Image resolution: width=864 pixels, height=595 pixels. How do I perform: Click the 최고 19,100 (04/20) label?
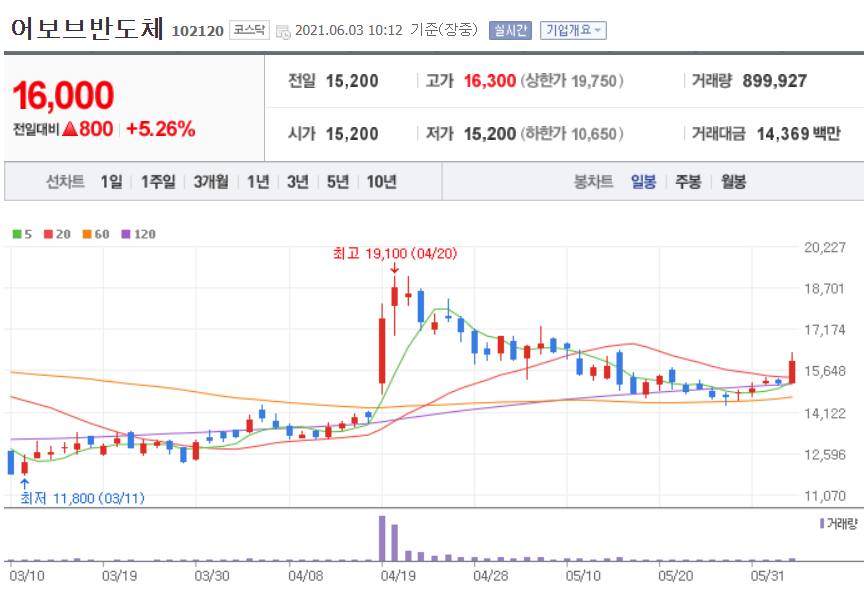(395, 253)
